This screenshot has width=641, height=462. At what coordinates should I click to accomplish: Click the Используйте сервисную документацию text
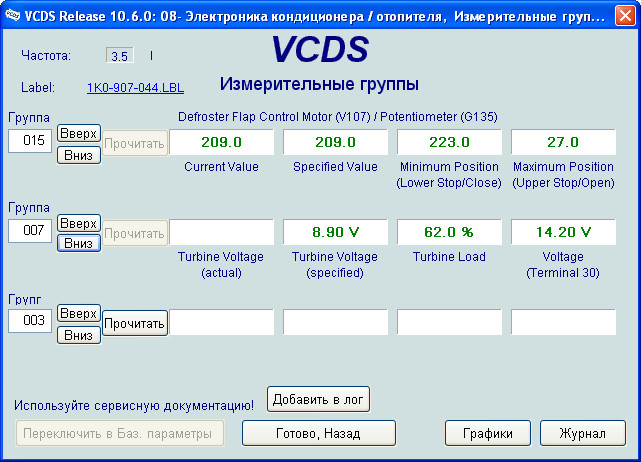pos(134,405)
